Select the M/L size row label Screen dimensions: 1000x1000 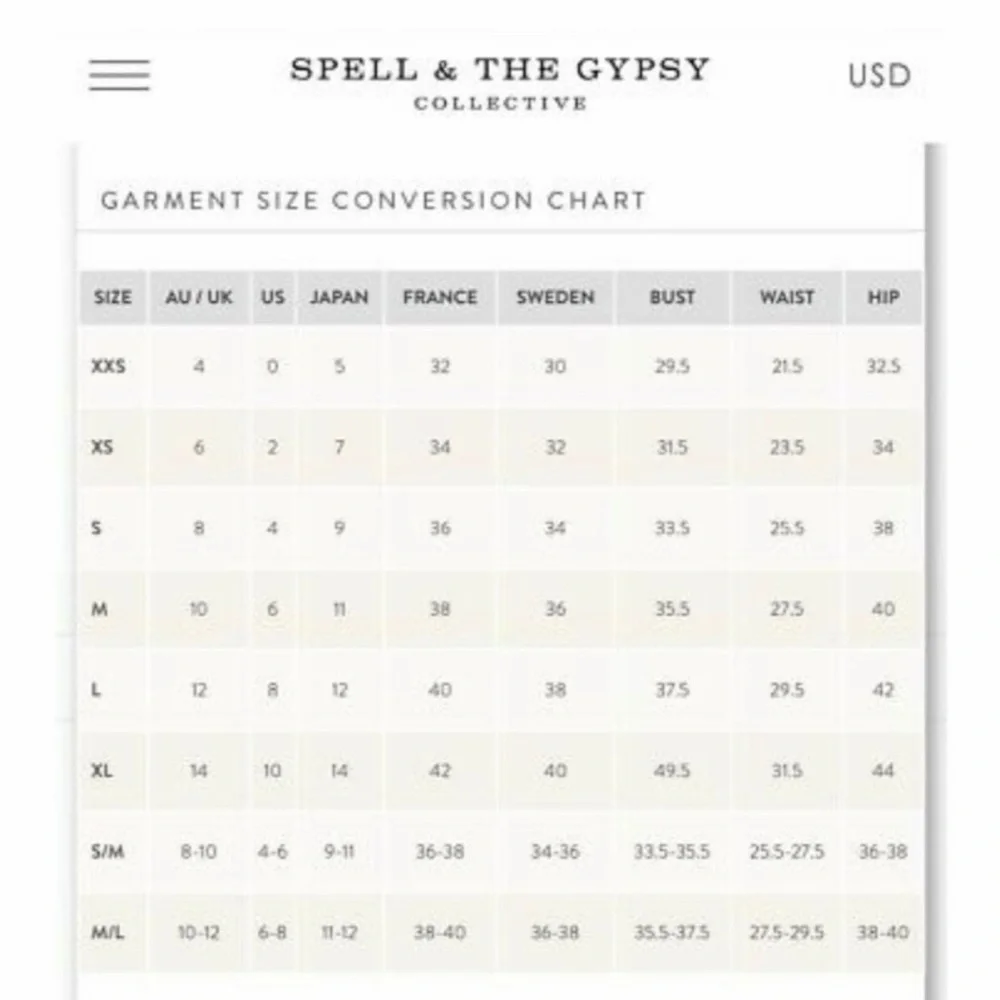point(107,932)
